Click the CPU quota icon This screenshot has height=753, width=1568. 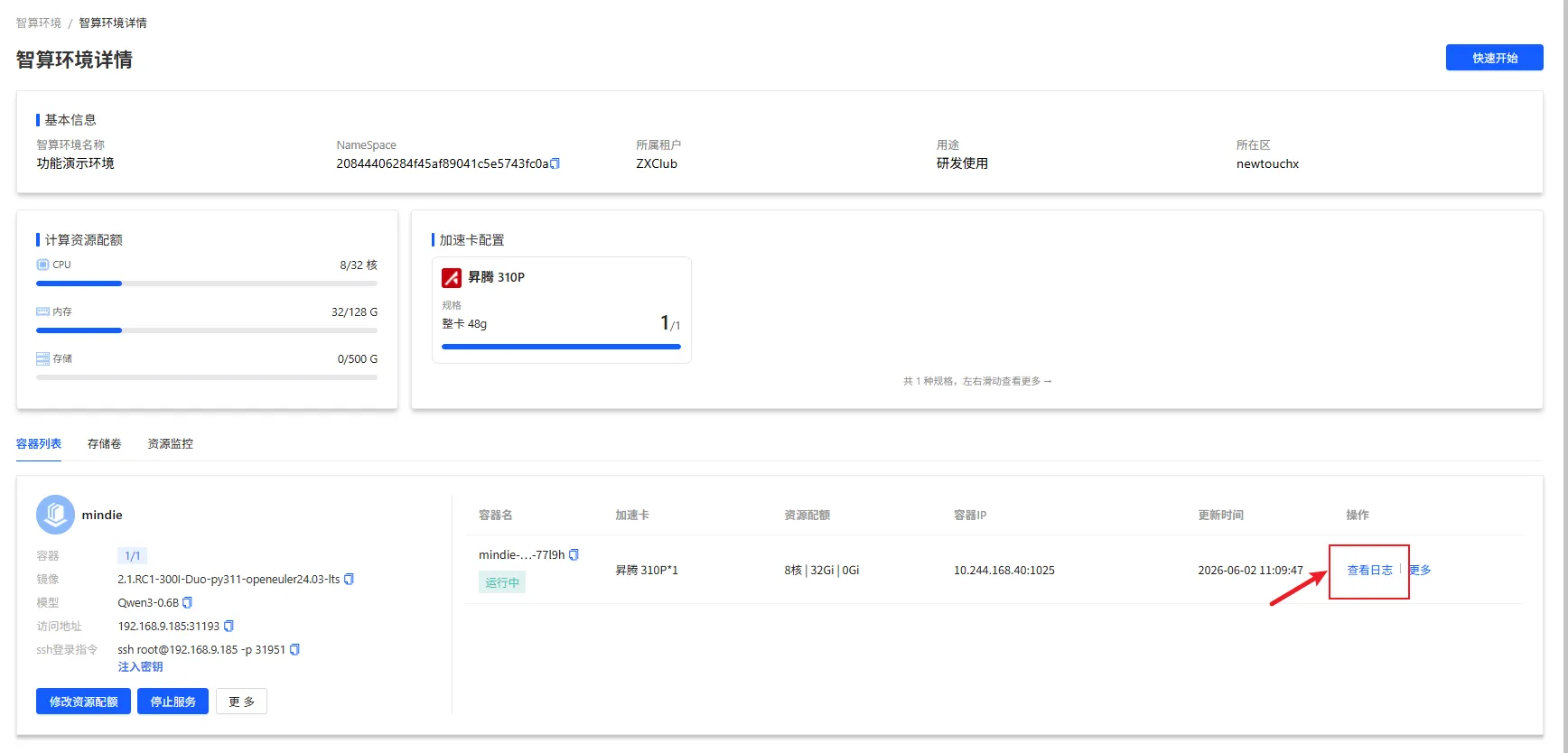coord(42,265)
